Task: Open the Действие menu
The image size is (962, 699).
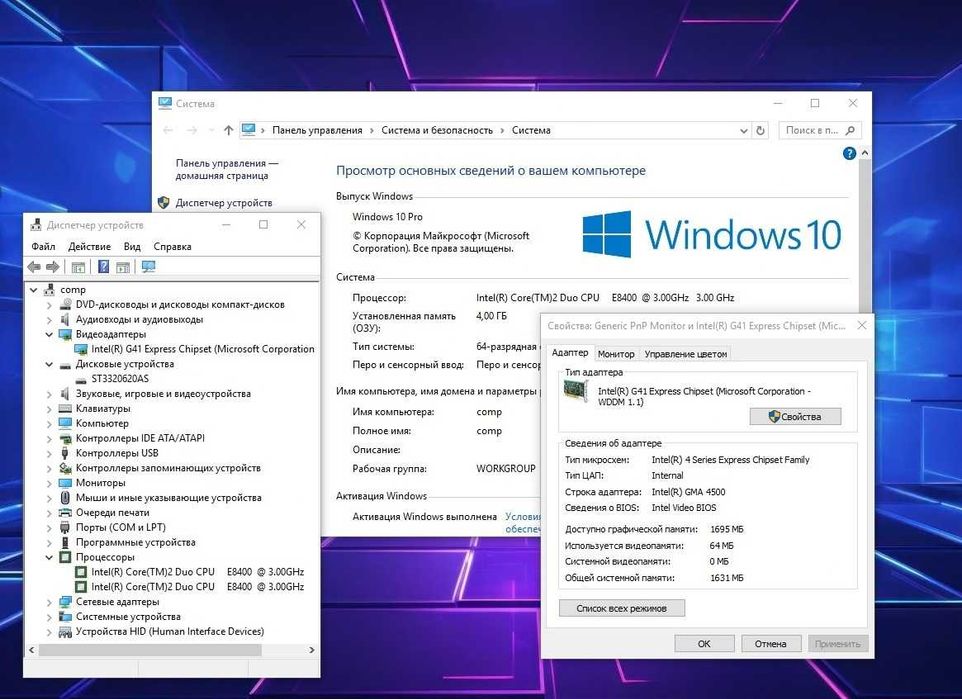Action: [x=90, y=247]
